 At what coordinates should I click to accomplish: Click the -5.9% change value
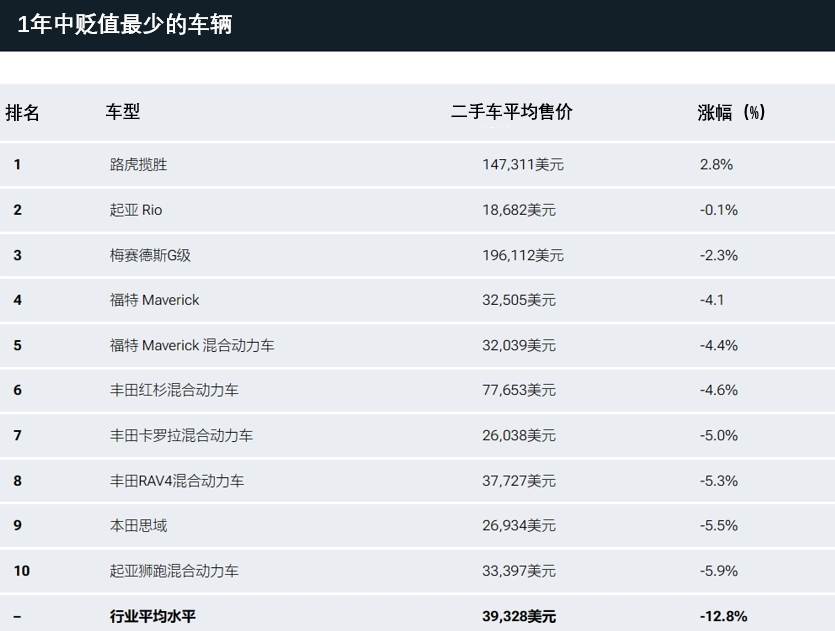coord(719,571)
